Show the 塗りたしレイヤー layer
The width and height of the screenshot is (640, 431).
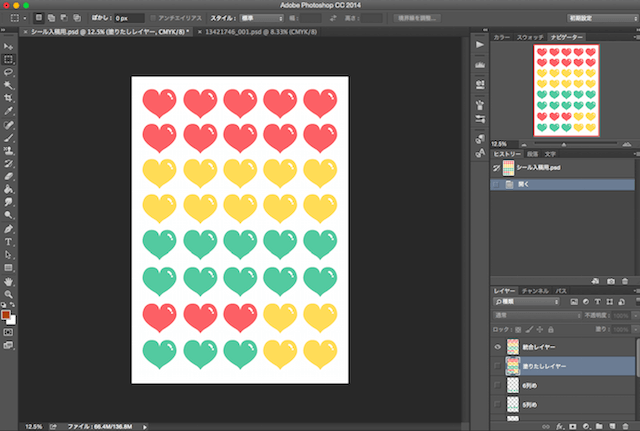[497, 366]
